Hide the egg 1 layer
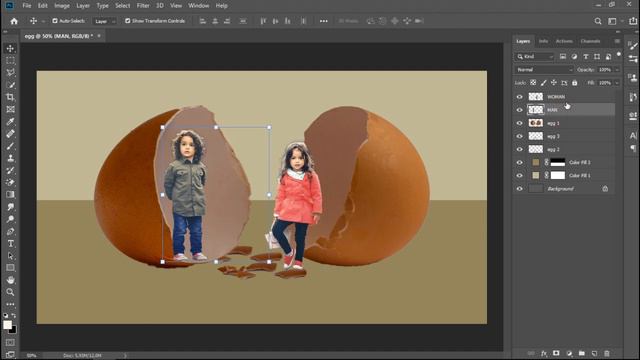This screenshot has height=360, width=640. pos(520,123)
